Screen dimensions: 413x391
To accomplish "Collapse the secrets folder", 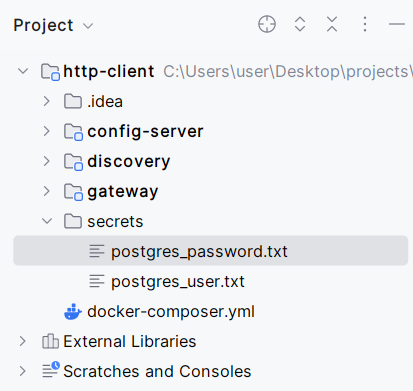I will [47, 221].
